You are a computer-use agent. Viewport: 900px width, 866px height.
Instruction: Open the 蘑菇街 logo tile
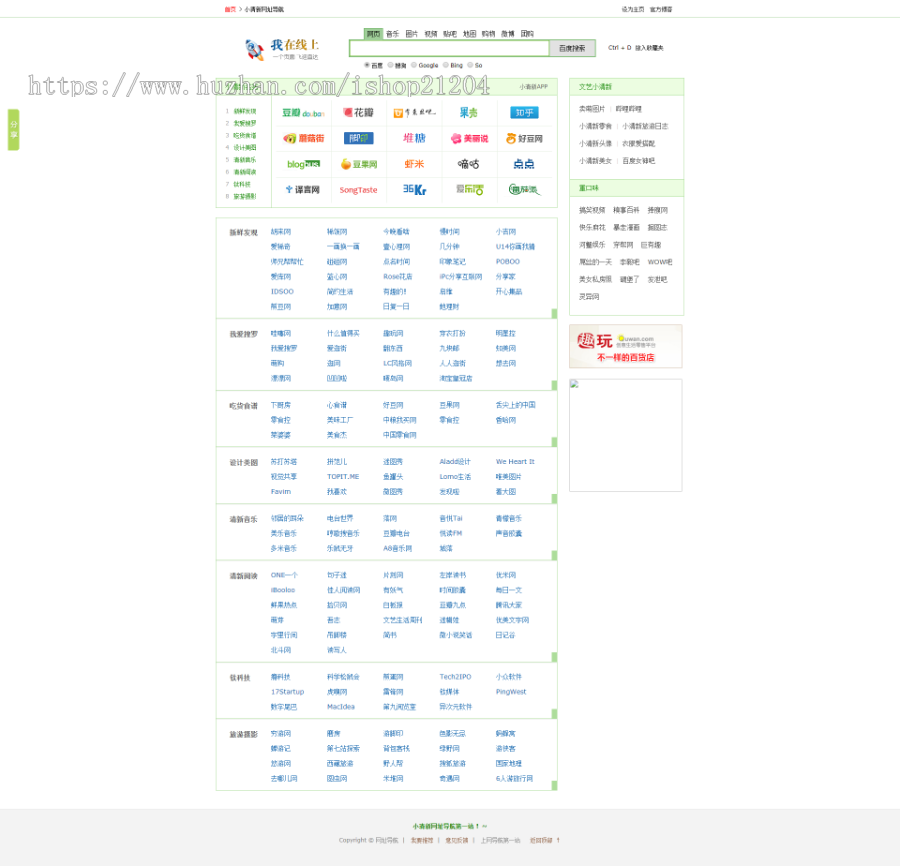[x=304, y=138]
